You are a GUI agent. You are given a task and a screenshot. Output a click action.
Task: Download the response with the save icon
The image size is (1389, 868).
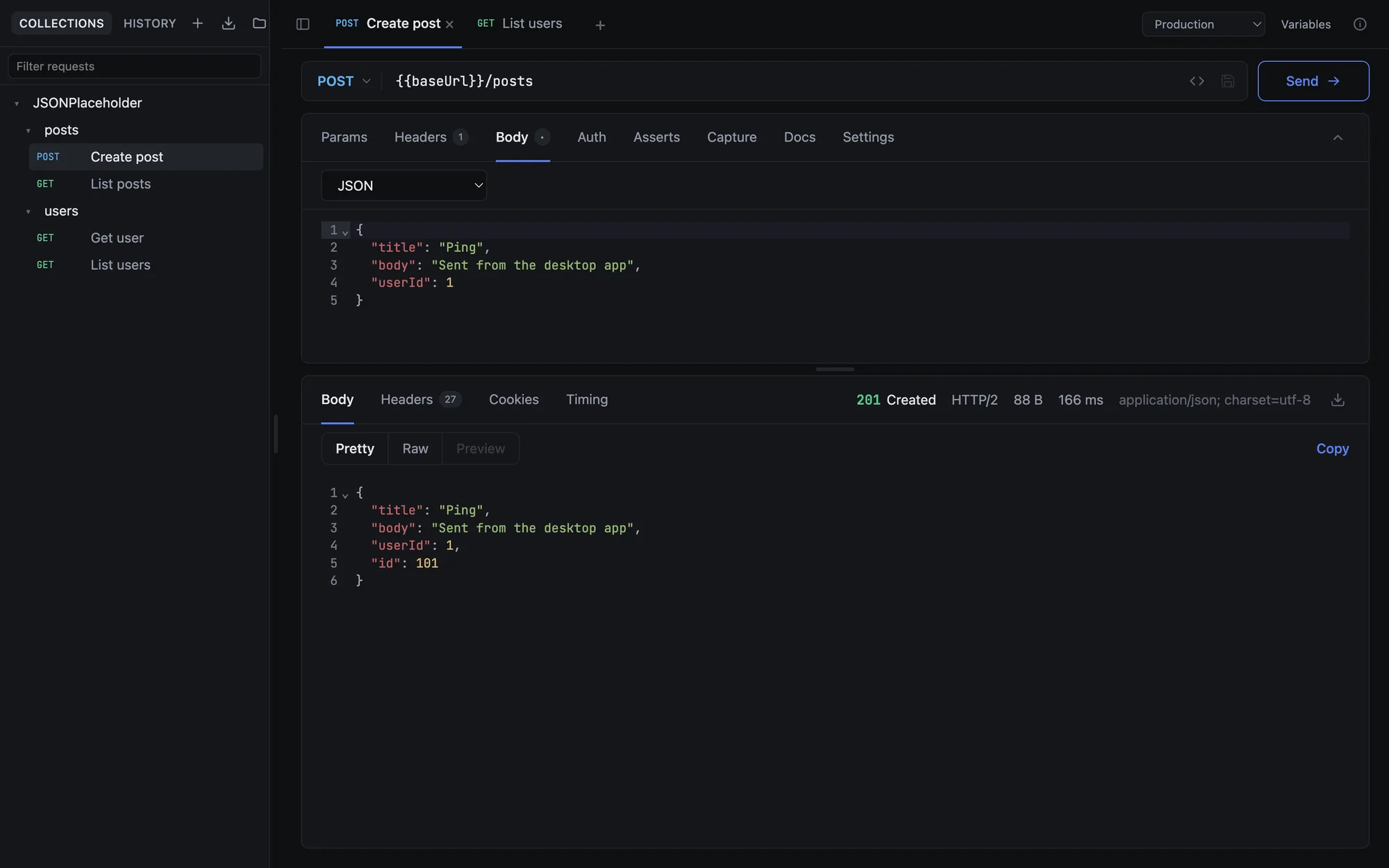pos(1338,400)
